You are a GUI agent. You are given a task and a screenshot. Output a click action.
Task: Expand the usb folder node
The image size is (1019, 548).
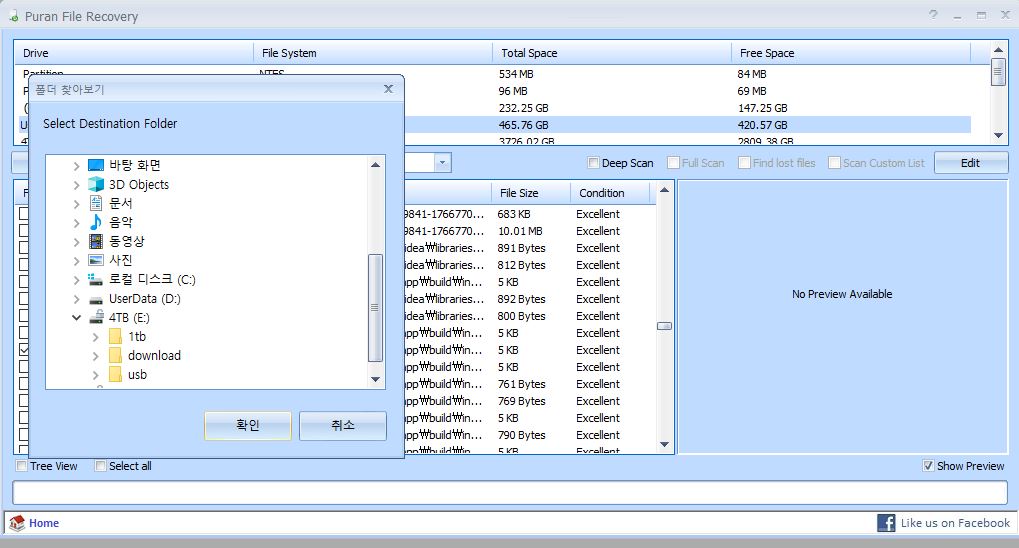[96, 375]
